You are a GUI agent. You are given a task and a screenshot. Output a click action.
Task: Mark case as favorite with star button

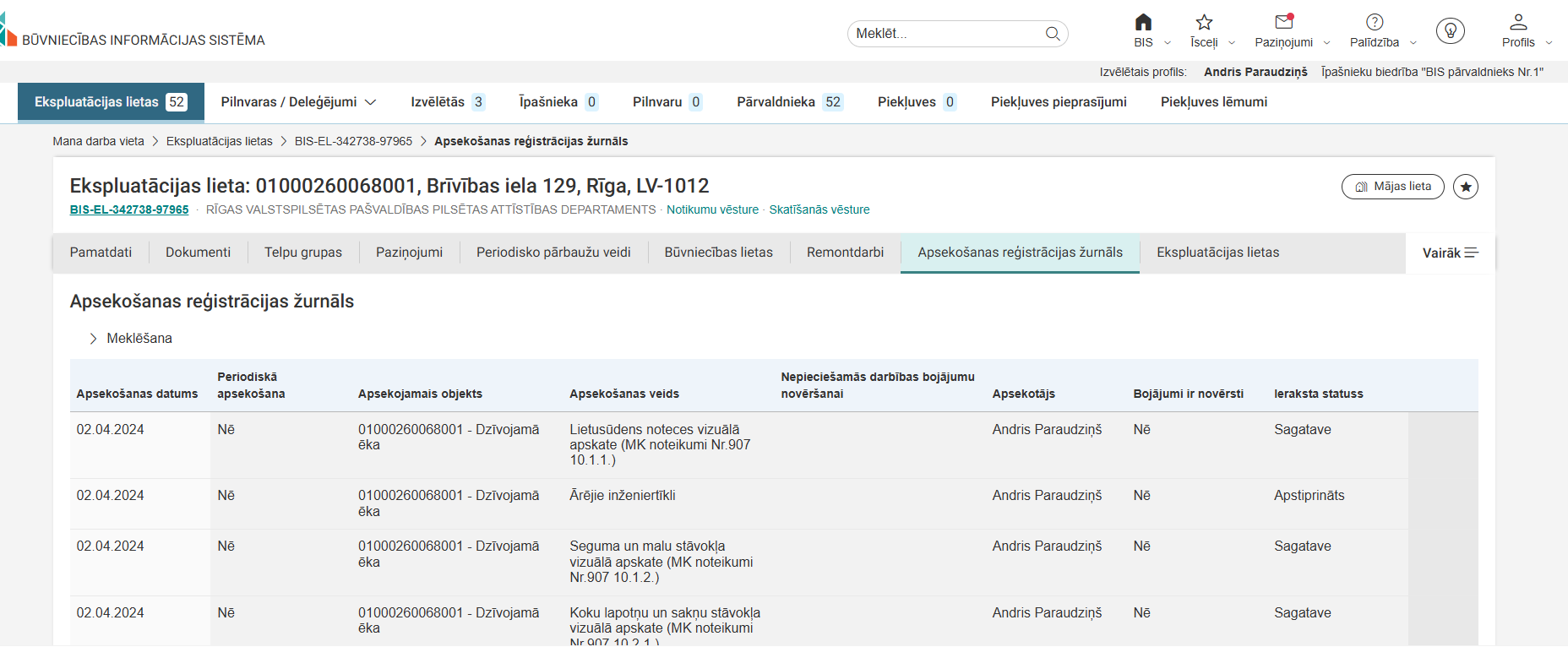(x=1466, y=187)
